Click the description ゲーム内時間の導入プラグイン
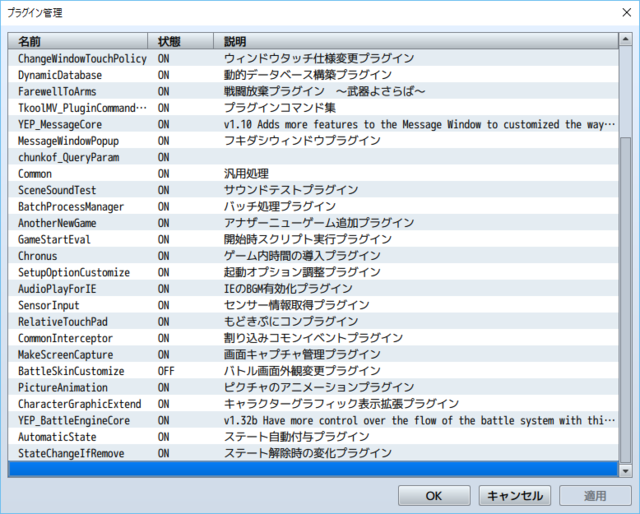640x514 pixels. [302, 256]
